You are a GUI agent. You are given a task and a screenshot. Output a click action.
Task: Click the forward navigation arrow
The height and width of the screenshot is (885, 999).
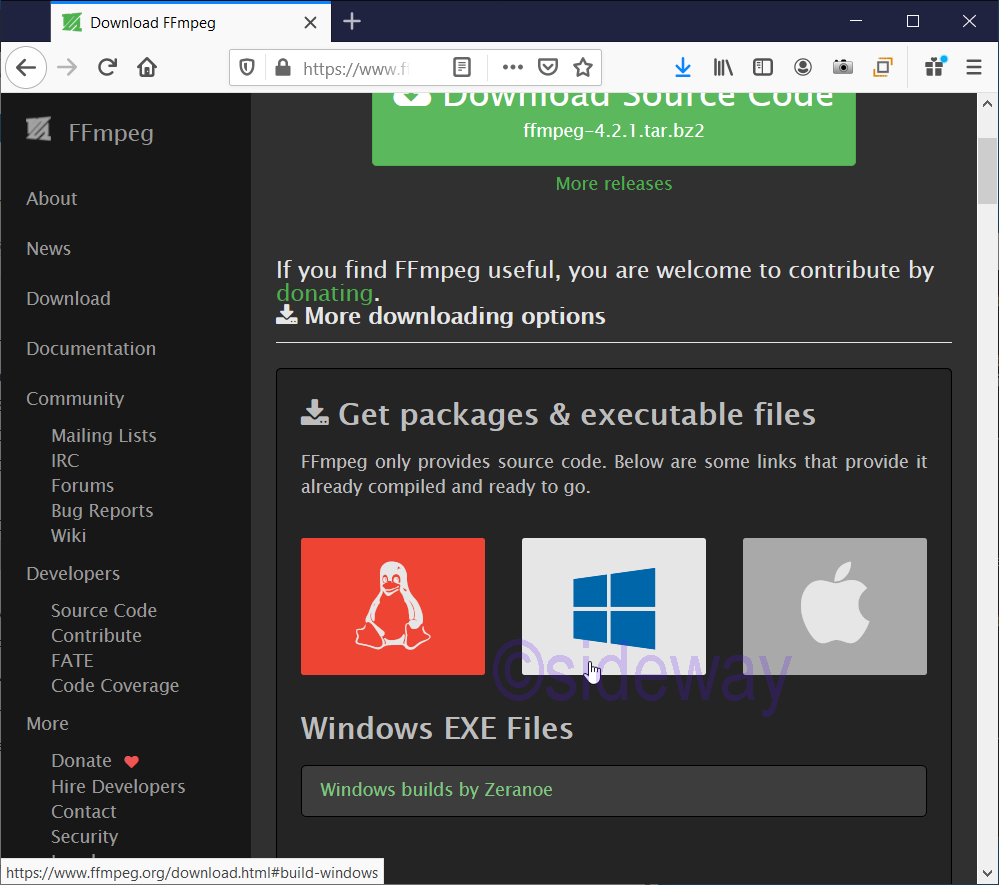click(x=67, y=68)
